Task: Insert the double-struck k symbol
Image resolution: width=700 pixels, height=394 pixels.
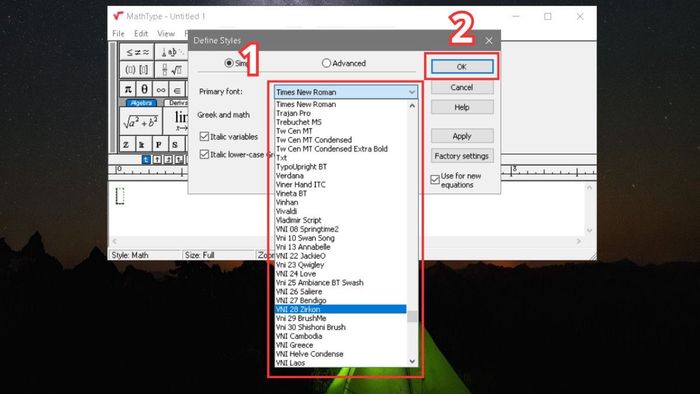Action: pyautogui.click(x=142, y=144)
